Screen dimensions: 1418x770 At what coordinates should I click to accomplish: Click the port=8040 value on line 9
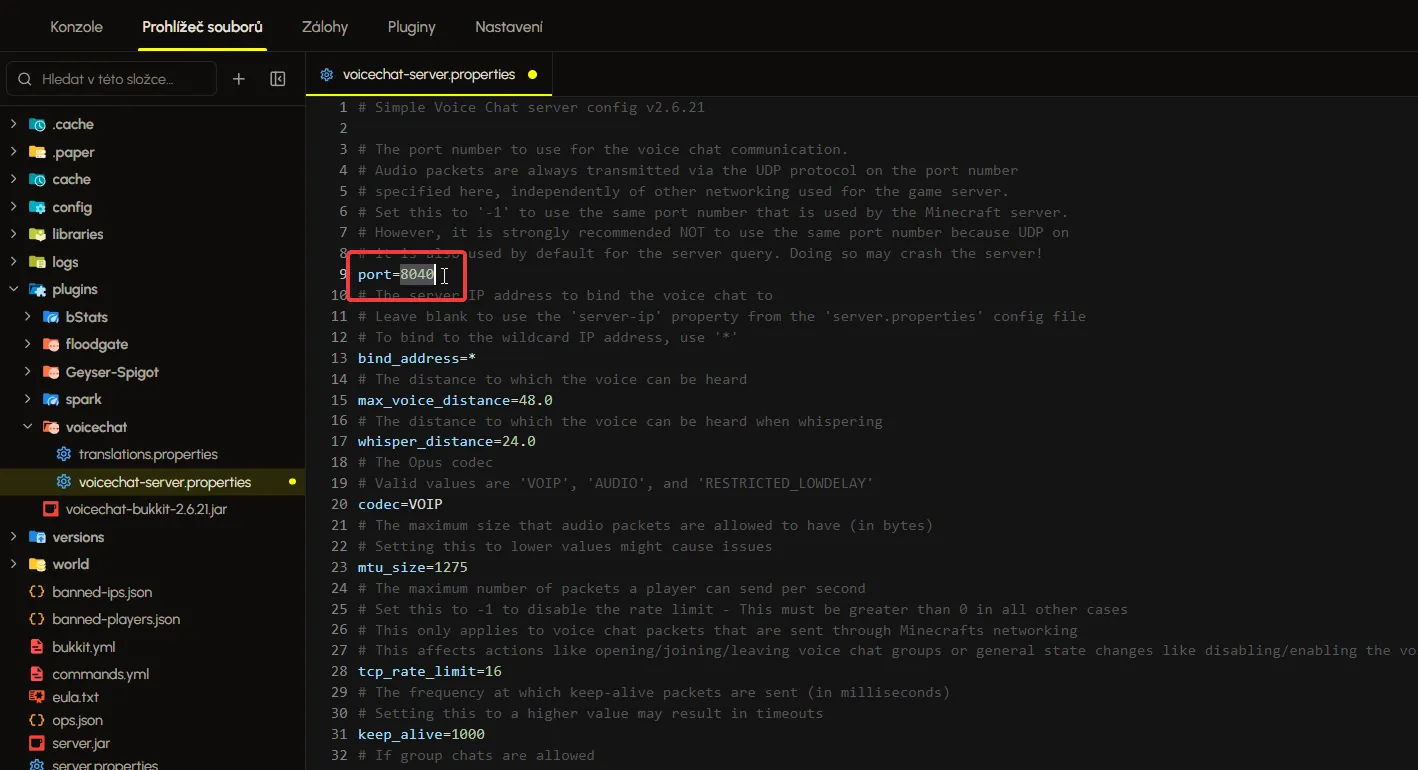[x=417, y=274]
